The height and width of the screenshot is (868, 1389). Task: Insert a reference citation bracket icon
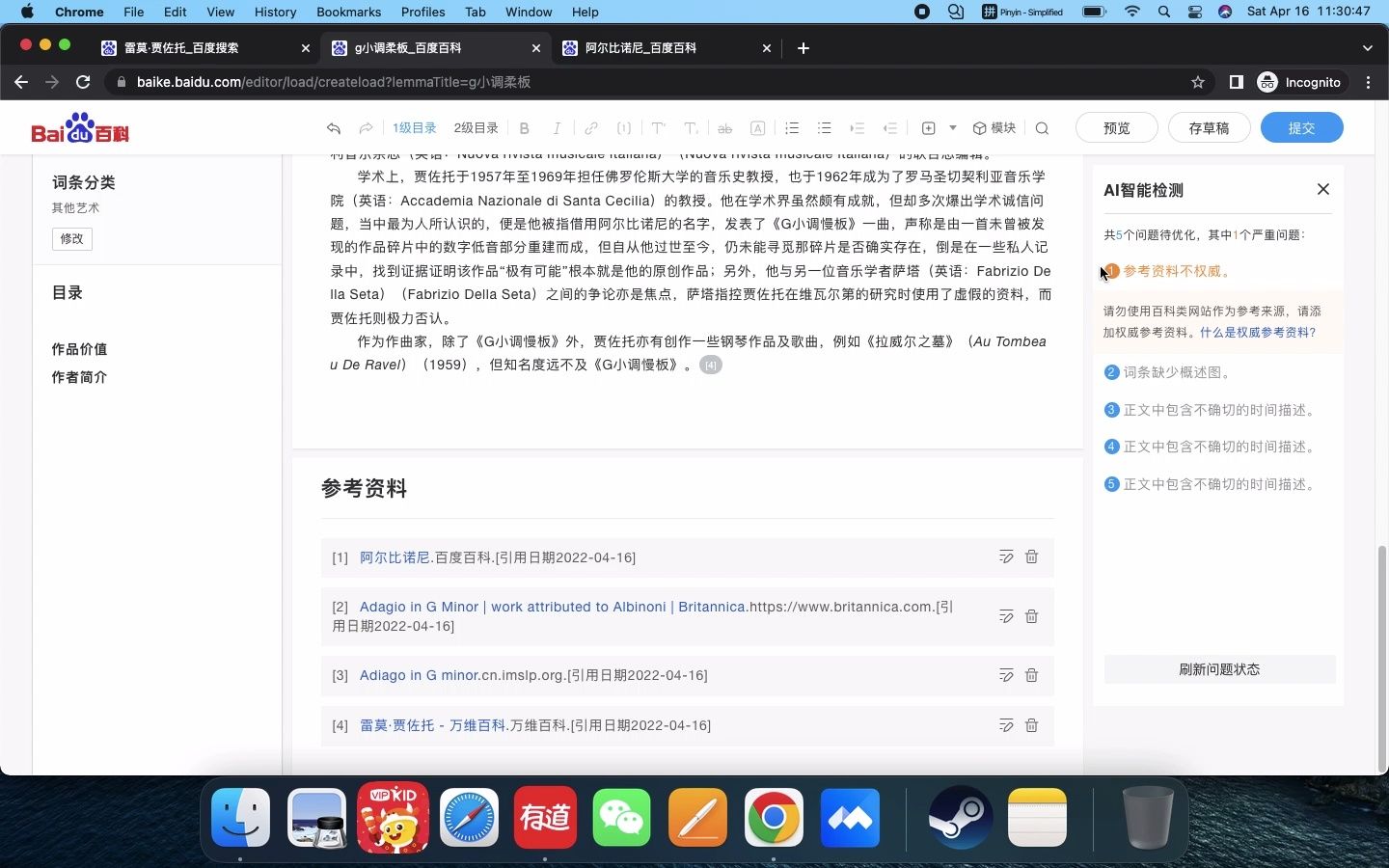pyautogui.click(x=624, y=128)
